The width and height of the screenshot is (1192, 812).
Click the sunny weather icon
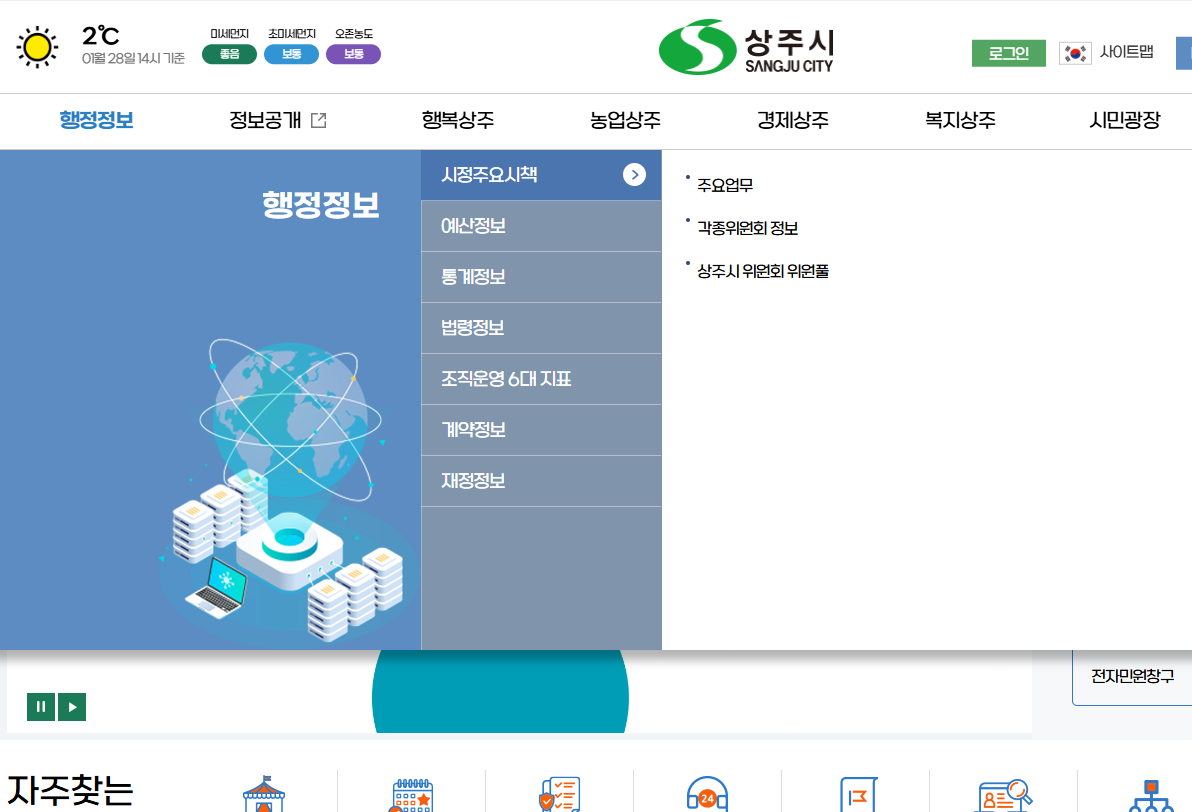[36, 47]
